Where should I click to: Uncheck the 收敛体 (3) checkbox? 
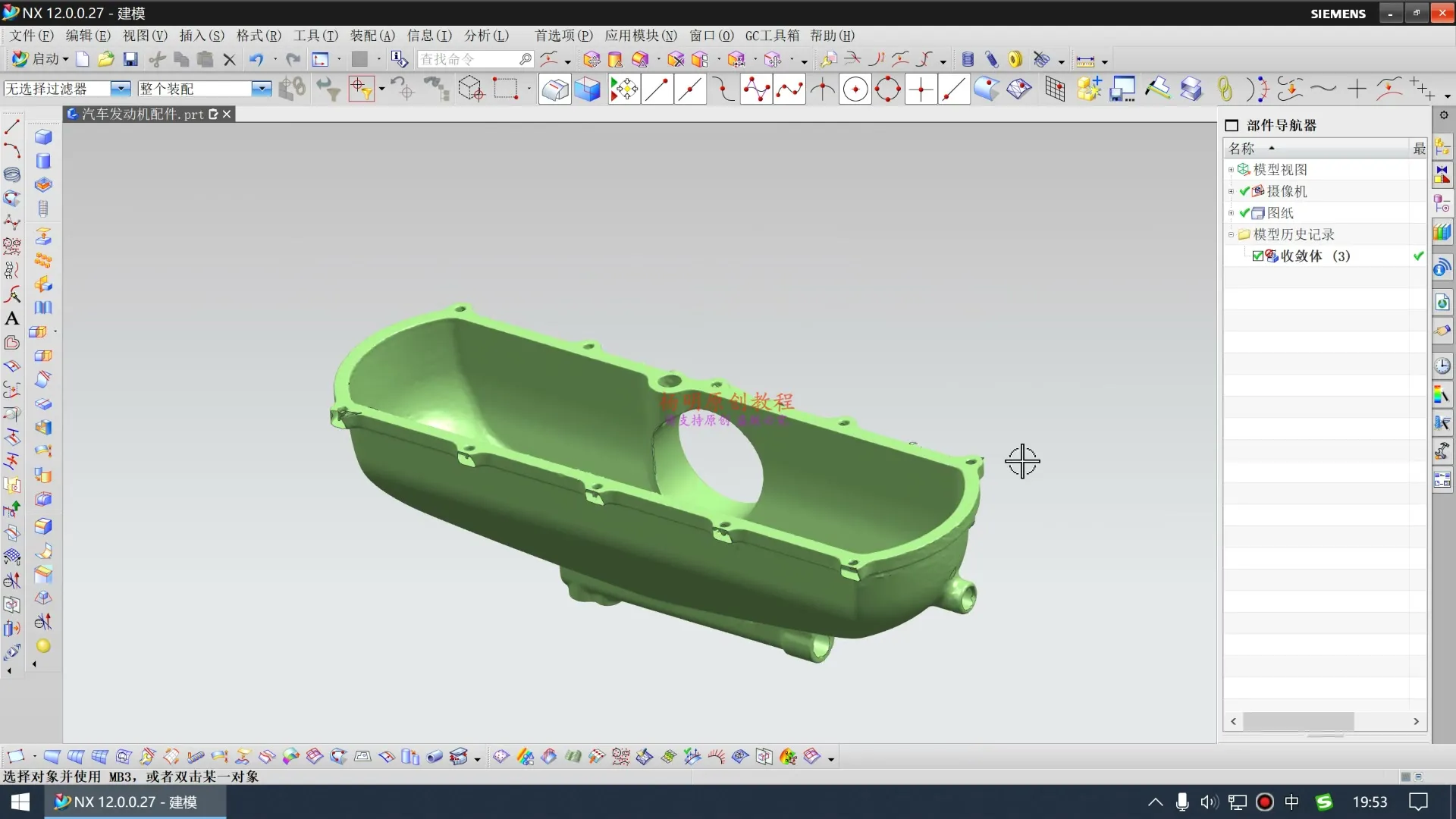coord(1257,256)
